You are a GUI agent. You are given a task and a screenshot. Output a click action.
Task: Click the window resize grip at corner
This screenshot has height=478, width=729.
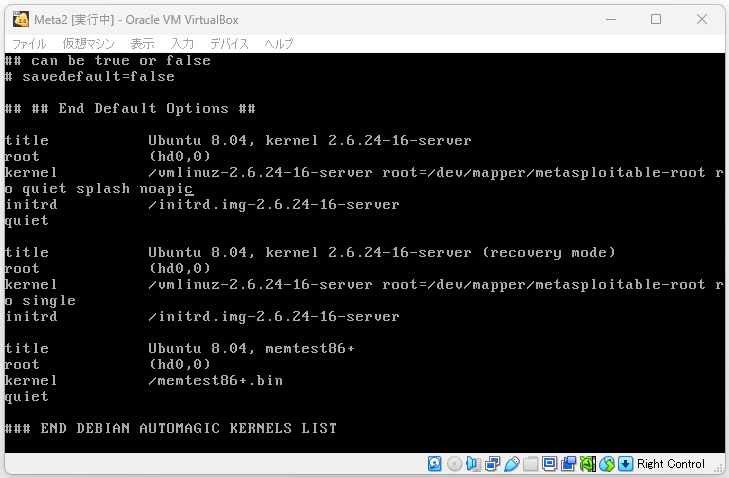click(x=719, y=469)
